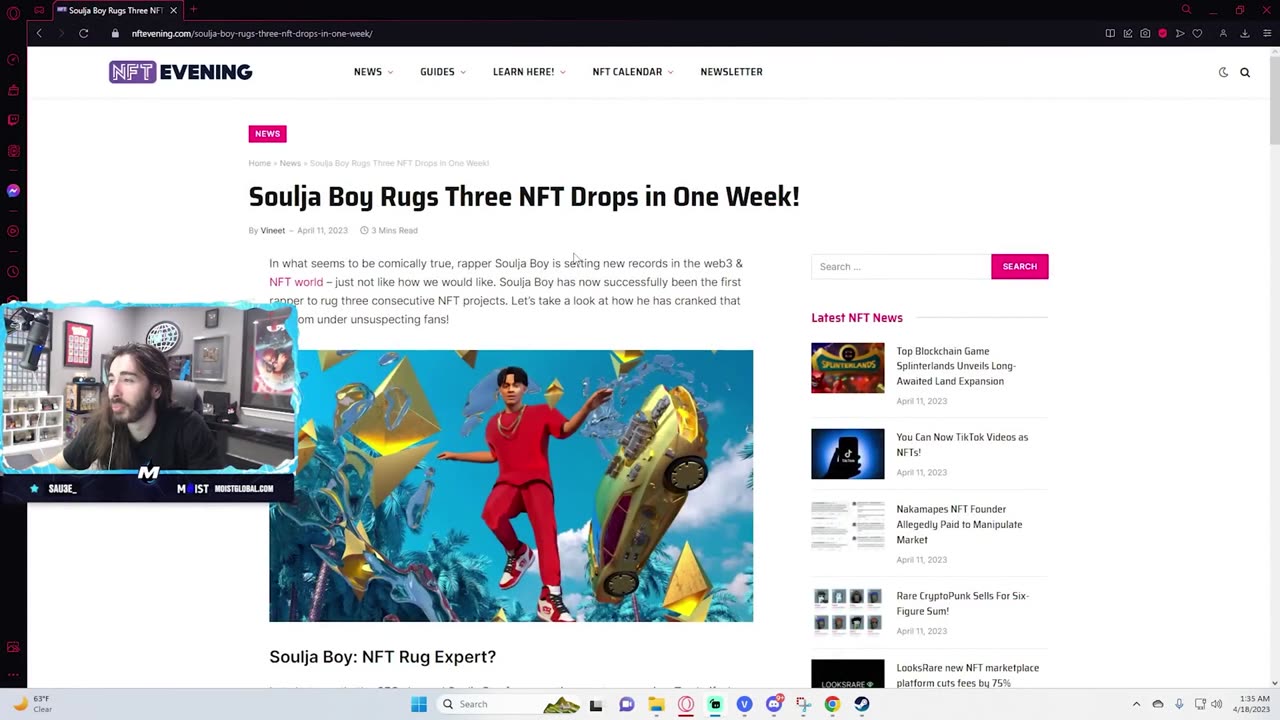1280x720 pixels.
Task: Toggle dark mode moon icon
Action: click(x=1223, y=72)
